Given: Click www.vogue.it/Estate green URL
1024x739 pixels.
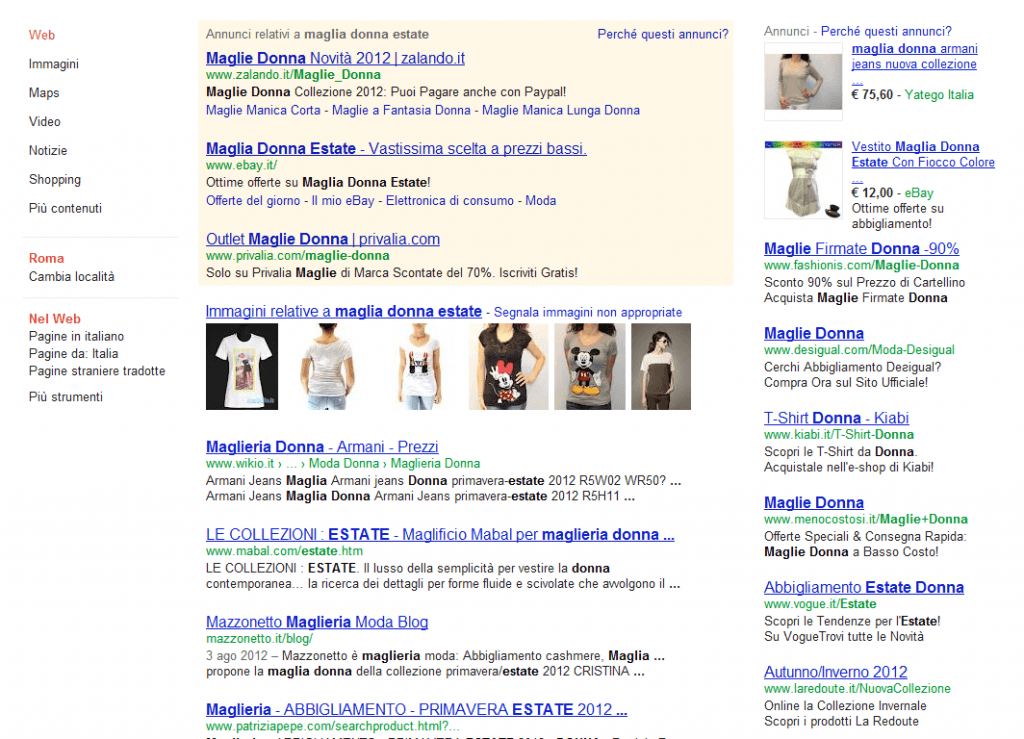Looking at the screenshot, I should click(820, 604).
